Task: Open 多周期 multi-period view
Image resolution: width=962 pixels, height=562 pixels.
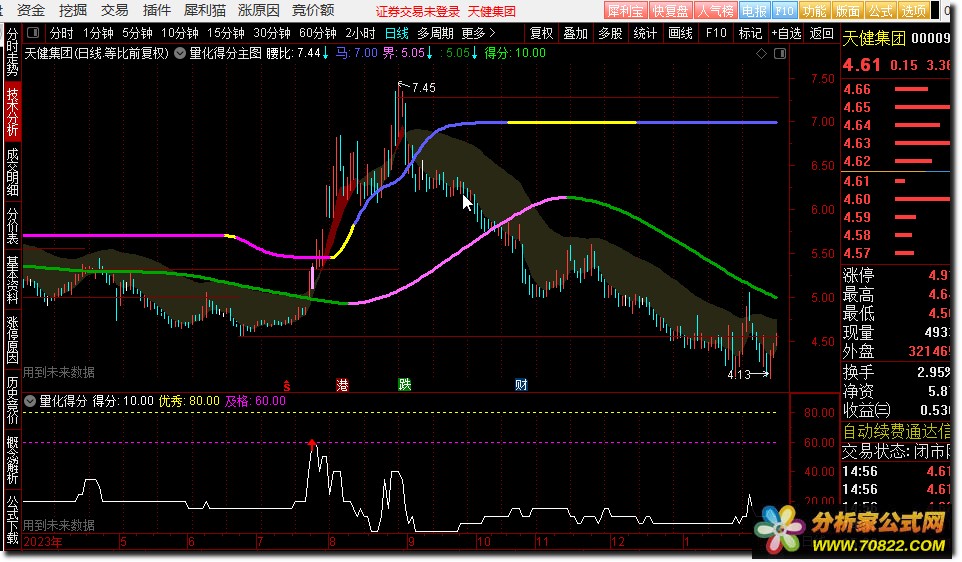Action: pos(435,33)
